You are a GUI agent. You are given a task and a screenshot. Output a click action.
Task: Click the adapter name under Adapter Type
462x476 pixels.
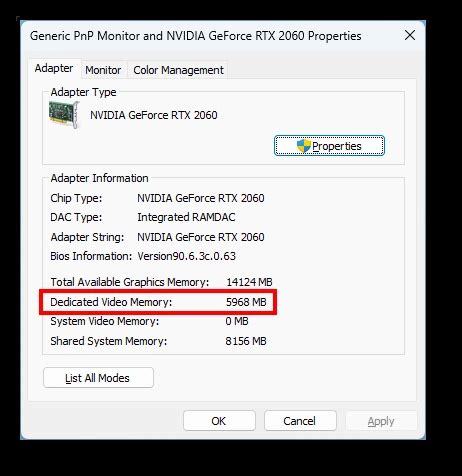(154, 115)
